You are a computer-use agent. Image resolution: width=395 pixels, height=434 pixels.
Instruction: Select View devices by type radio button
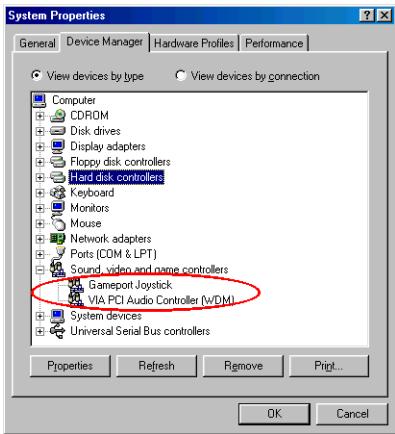click(36, 76)
